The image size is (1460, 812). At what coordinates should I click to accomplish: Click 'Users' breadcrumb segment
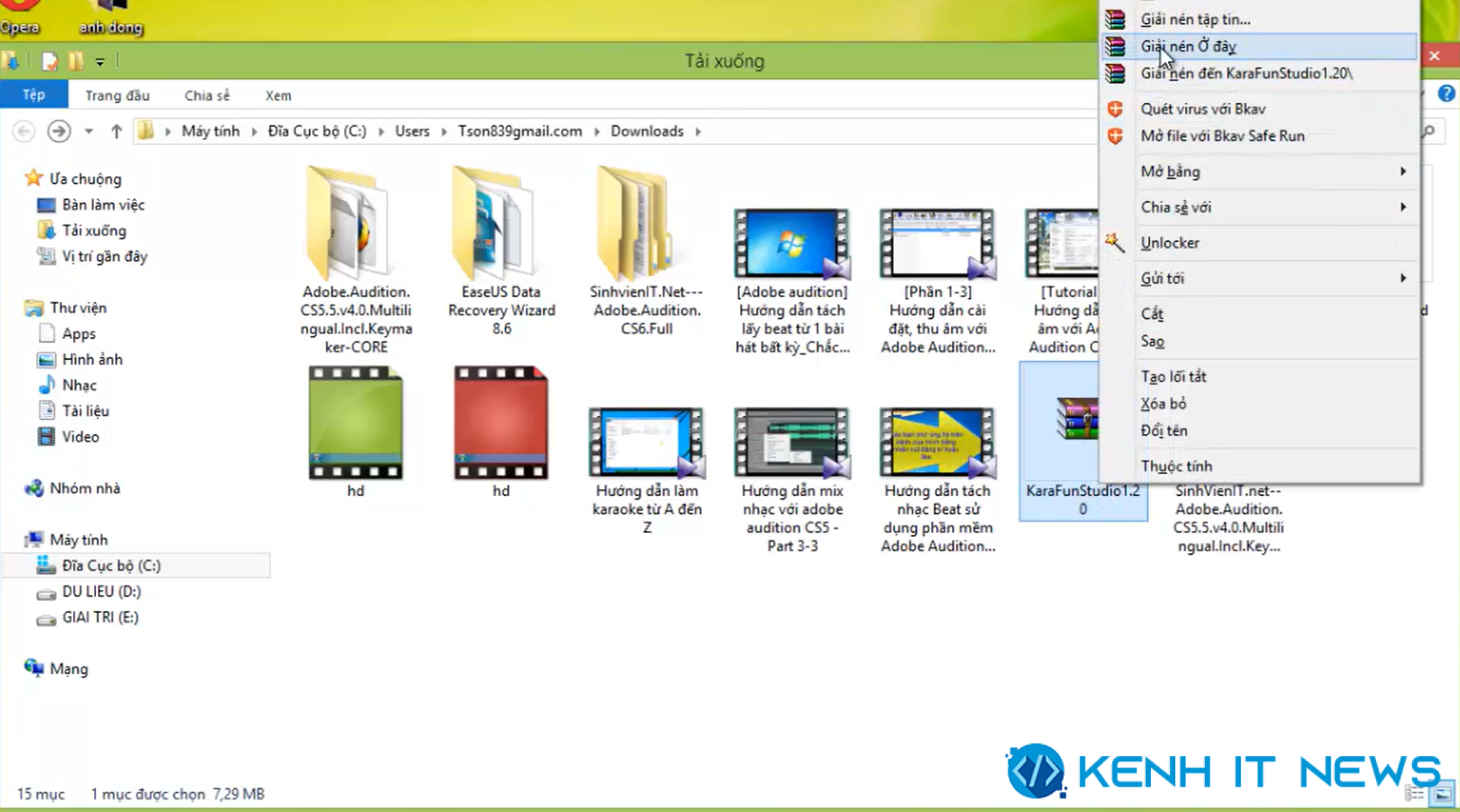click(412, 131)
